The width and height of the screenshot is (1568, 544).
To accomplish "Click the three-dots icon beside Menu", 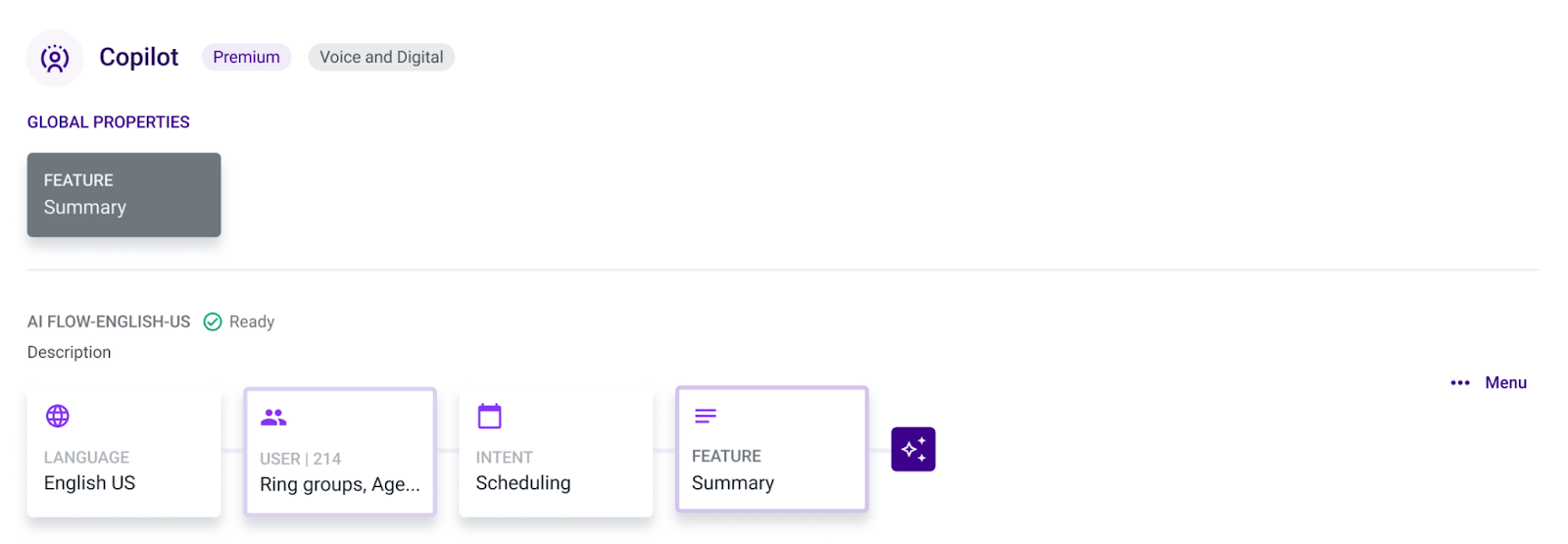I will tap(1459, 383).
